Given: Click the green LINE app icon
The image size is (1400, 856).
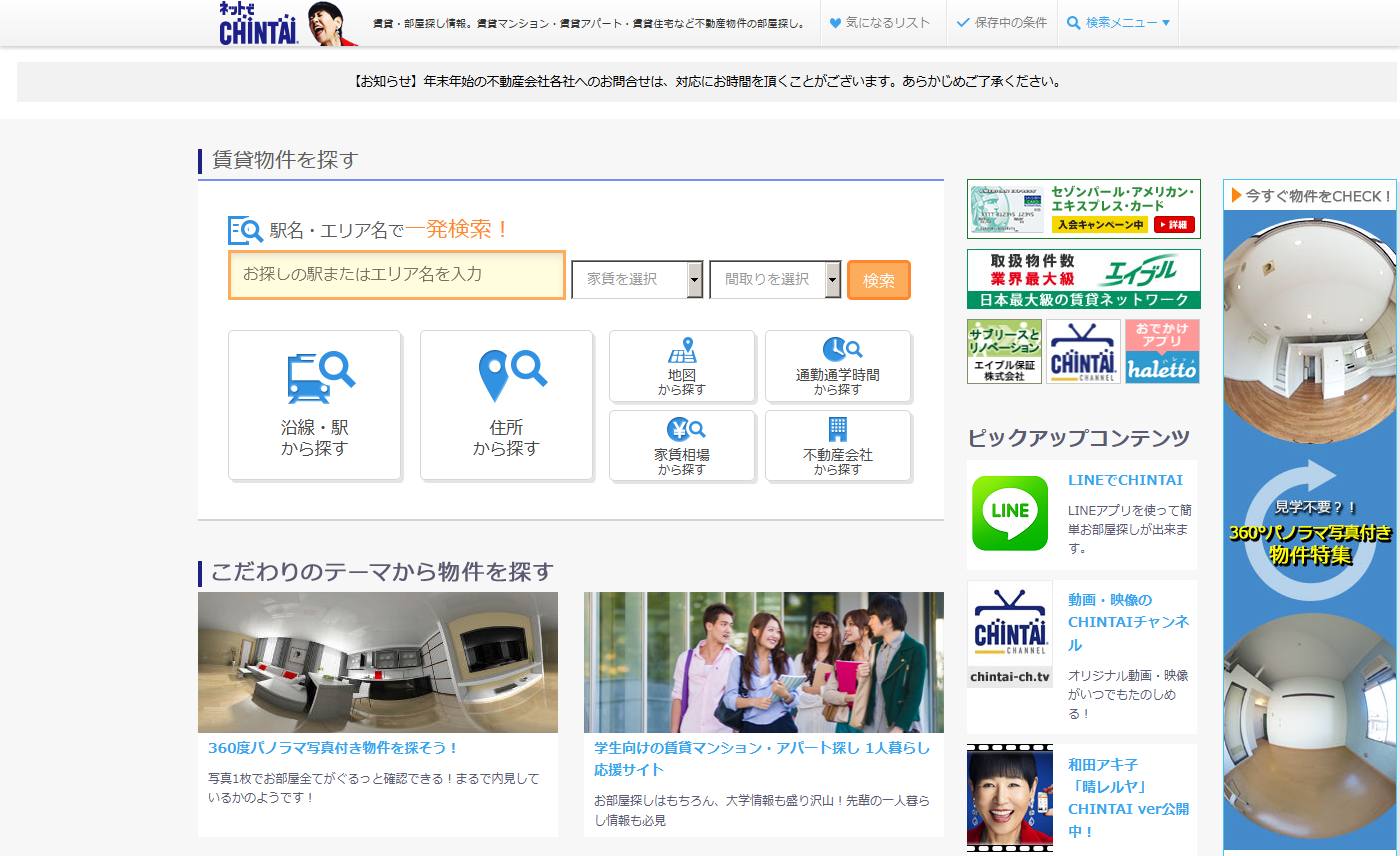Looking at the screenshot, I should pos(1010,513).
